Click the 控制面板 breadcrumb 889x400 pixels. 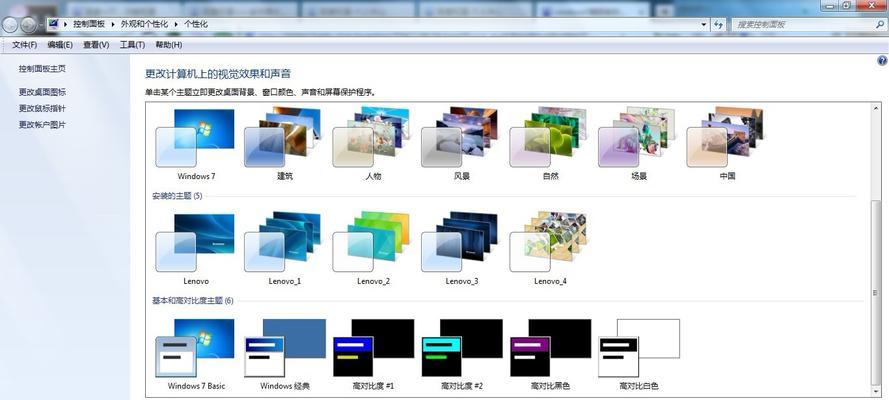[88, 24]
